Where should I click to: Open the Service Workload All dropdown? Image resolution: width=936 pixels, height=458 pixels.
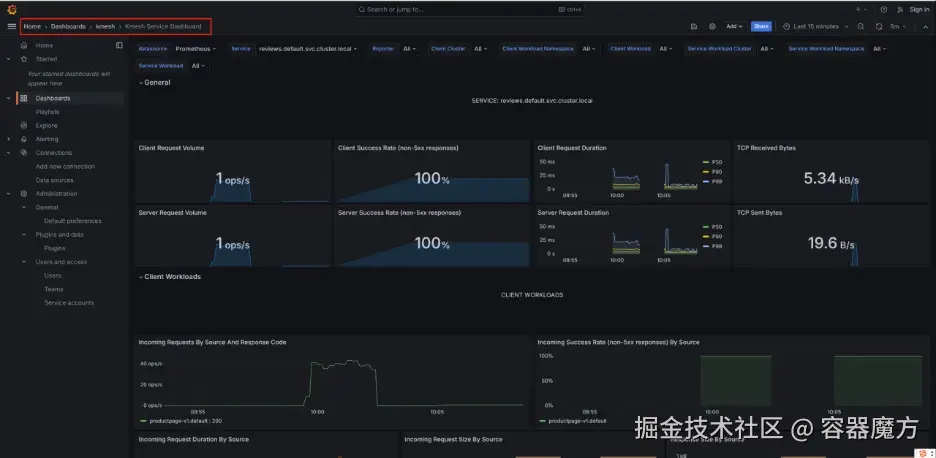click(198, 66)
